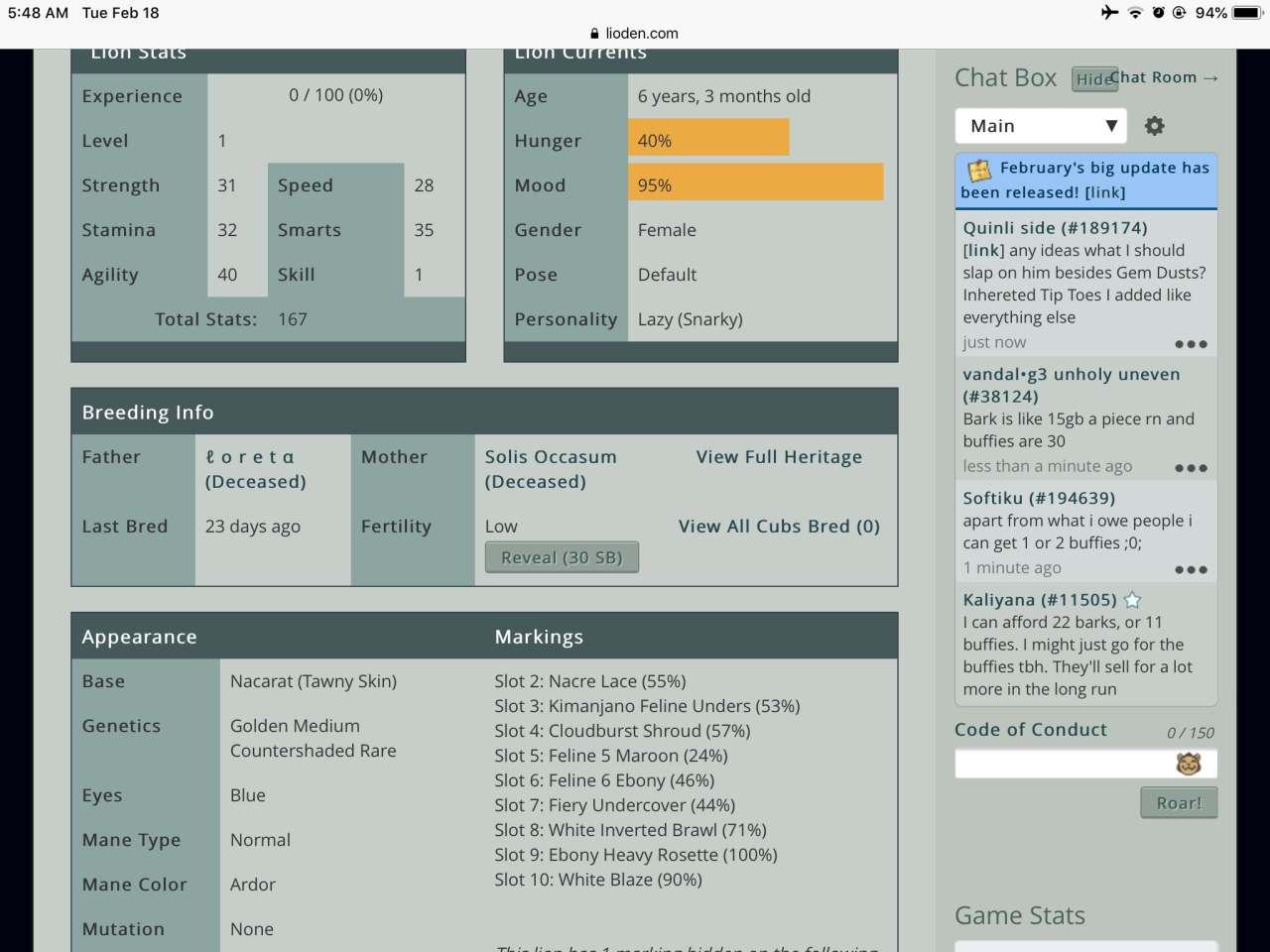The height and width of the screenshot is (952, 1270).
Task: Click the Agility value 40
Action: coord(227,275)
